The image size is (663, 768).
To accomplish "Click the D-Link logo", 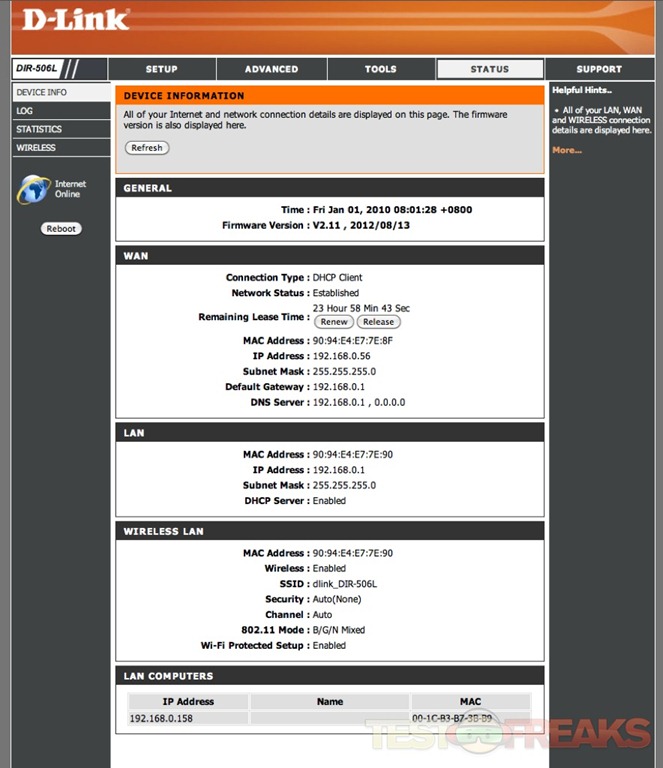I will point(76,20).
